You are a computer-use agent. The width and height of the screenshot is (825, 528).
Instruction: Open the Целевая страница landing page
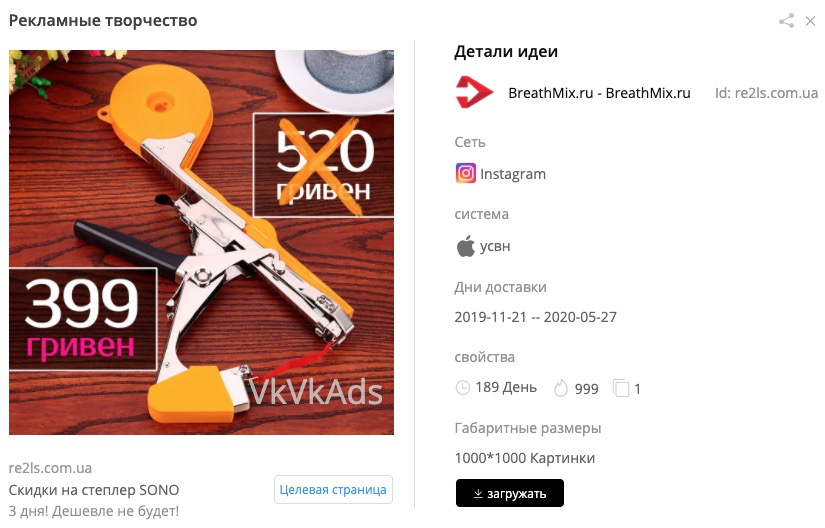click(x=333, y=490)
